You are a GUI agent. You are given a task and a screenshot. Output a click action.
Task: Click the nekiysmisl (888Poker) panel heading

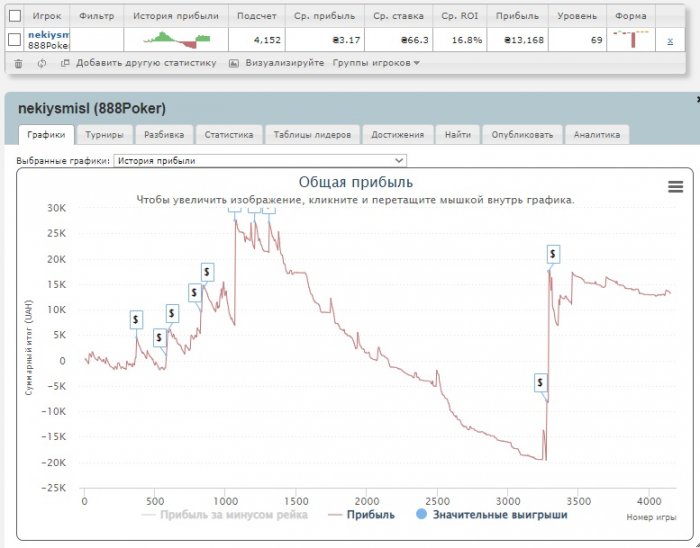pyautogui.click(x=92, y=108)
